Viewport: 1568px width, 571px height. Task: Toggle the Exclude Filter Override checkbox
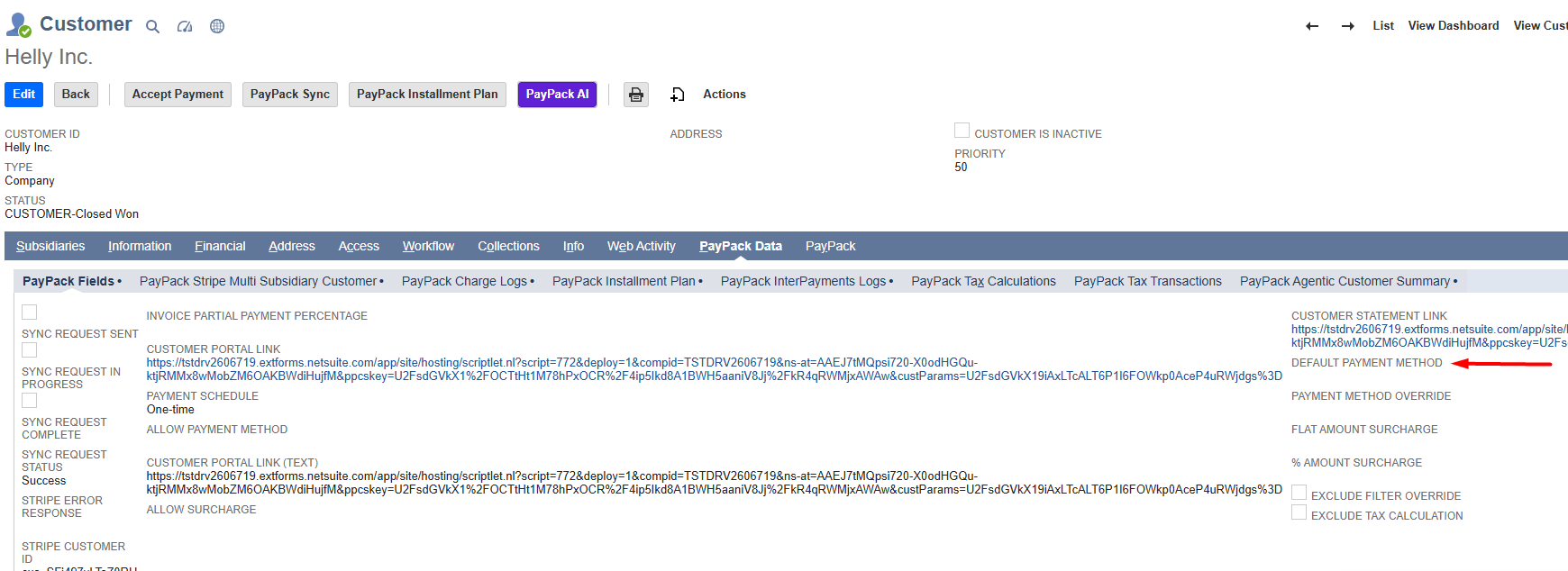[1299, 493]
